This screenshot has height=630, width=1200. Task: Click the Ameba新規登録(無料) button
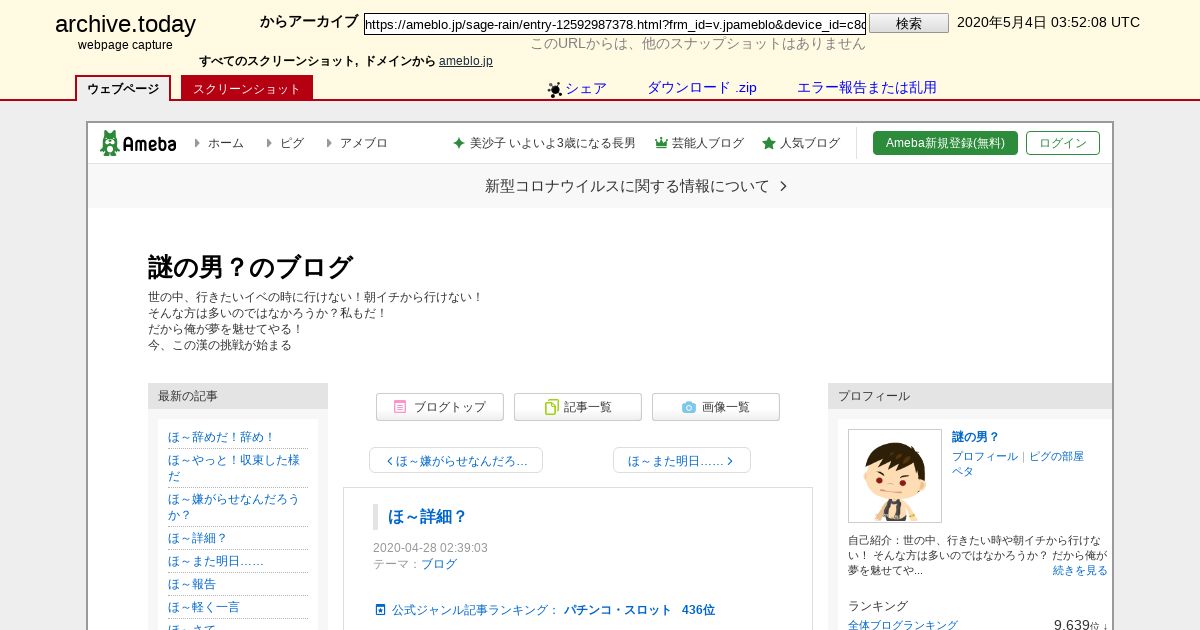(945, 143)
